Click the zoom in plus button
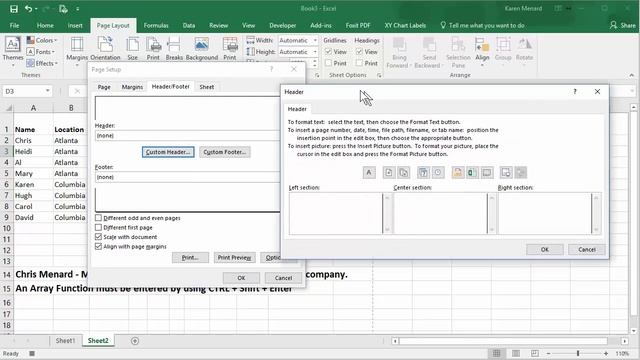 [x=606, y=353]
